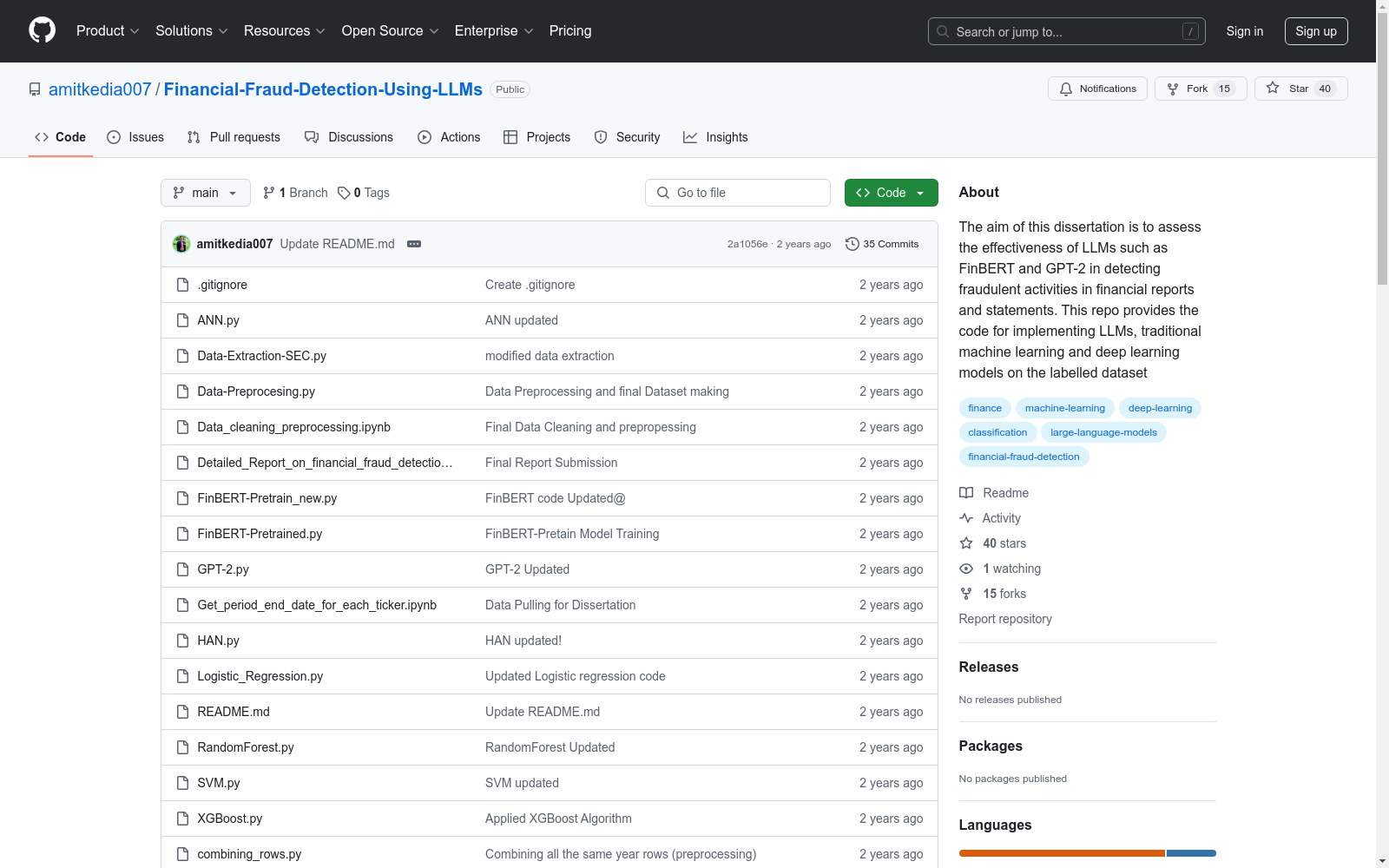Click the classification topic tag
The width and height of the screenshot is (1389, 868).
tap(997, 432)
